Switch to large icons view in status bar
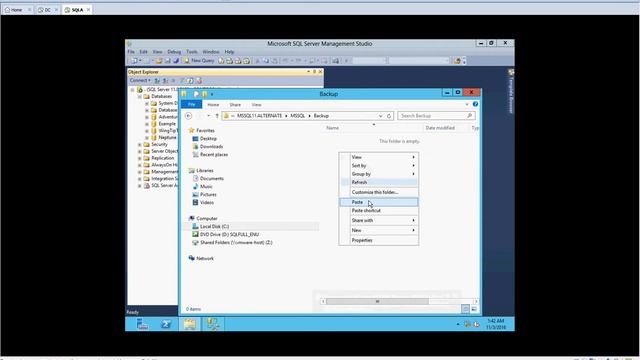The image size is (640, 360). (x=474, y=309)
